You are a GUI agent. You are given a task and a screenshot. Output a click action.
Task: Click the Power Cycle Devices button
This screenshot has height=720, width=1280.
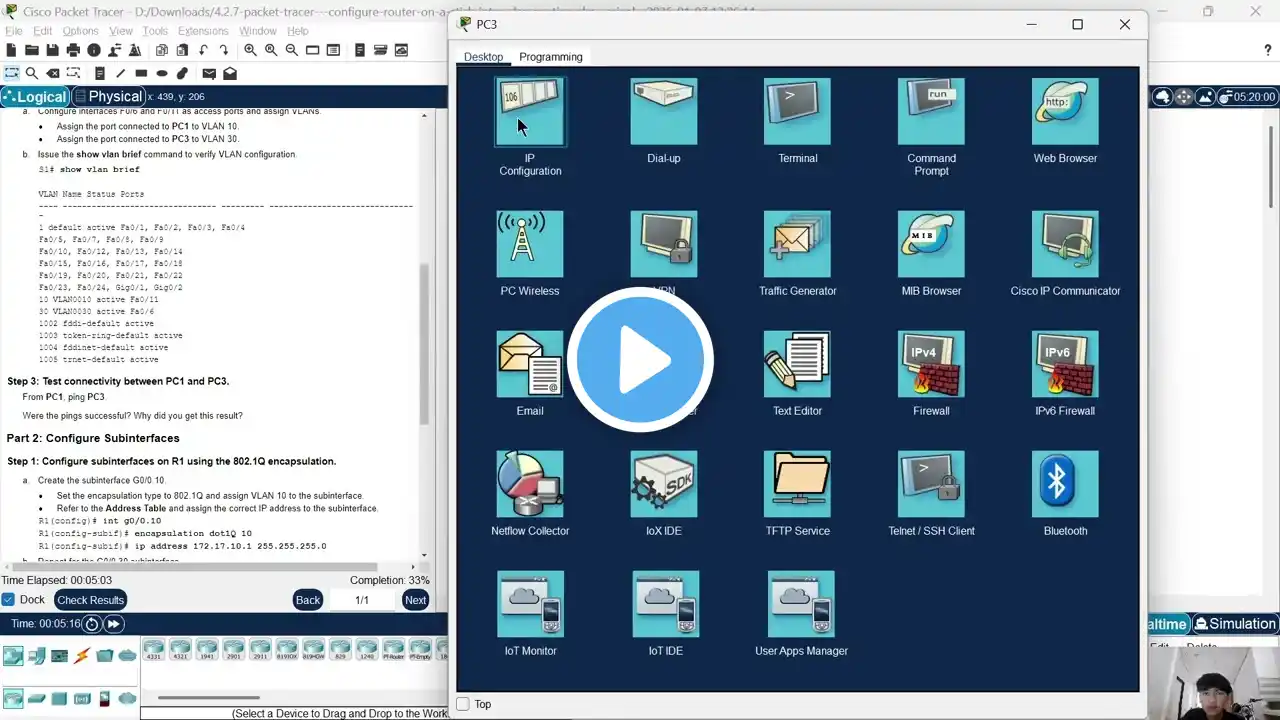click(x=92, y=624)
